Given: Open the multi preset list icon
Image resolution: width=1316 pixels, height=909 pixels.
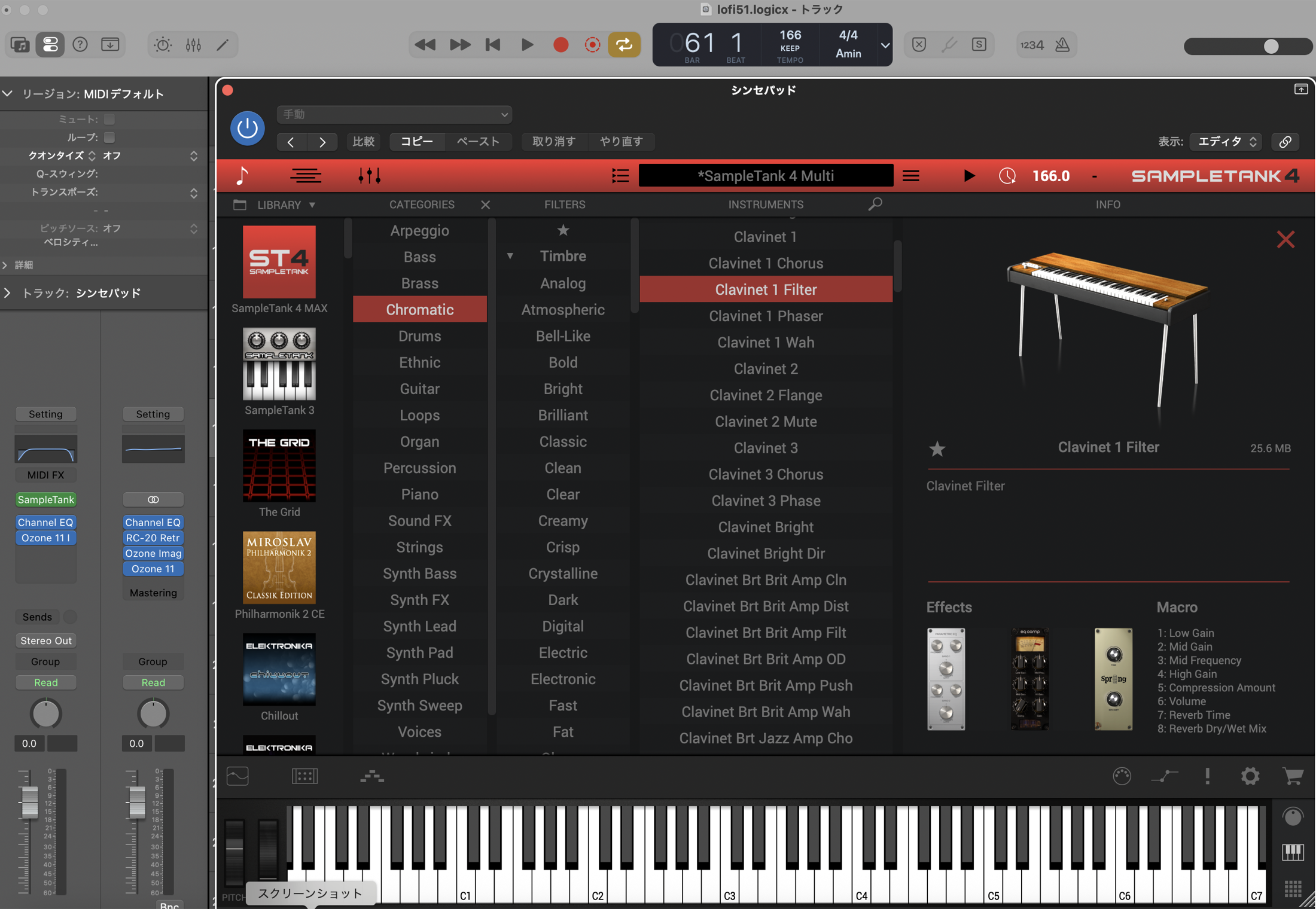Looking at the screenshot, I should (620, 176).
